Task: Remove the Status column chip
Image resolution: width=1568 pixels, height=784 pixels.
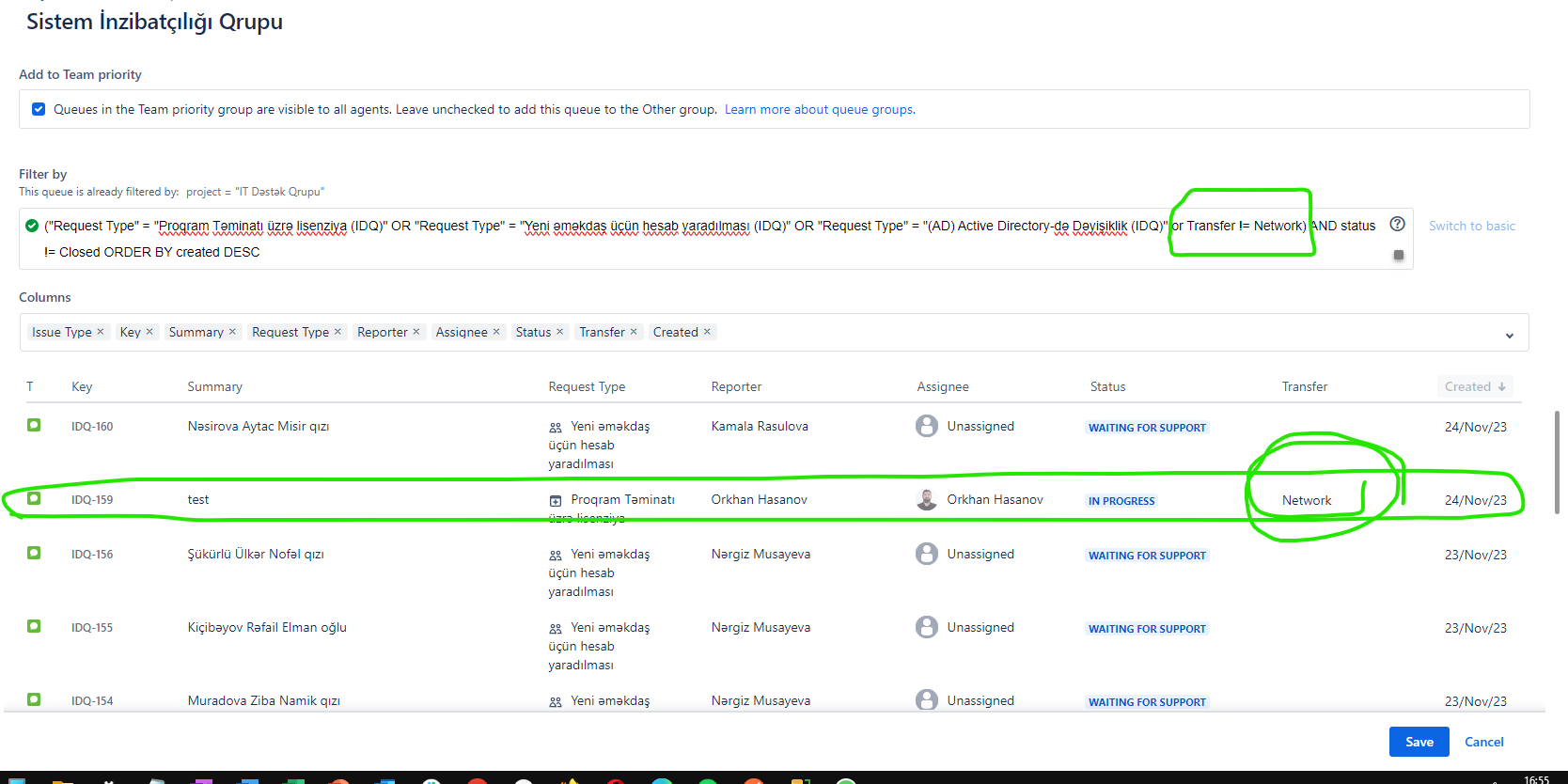Action: click(560, 332)
